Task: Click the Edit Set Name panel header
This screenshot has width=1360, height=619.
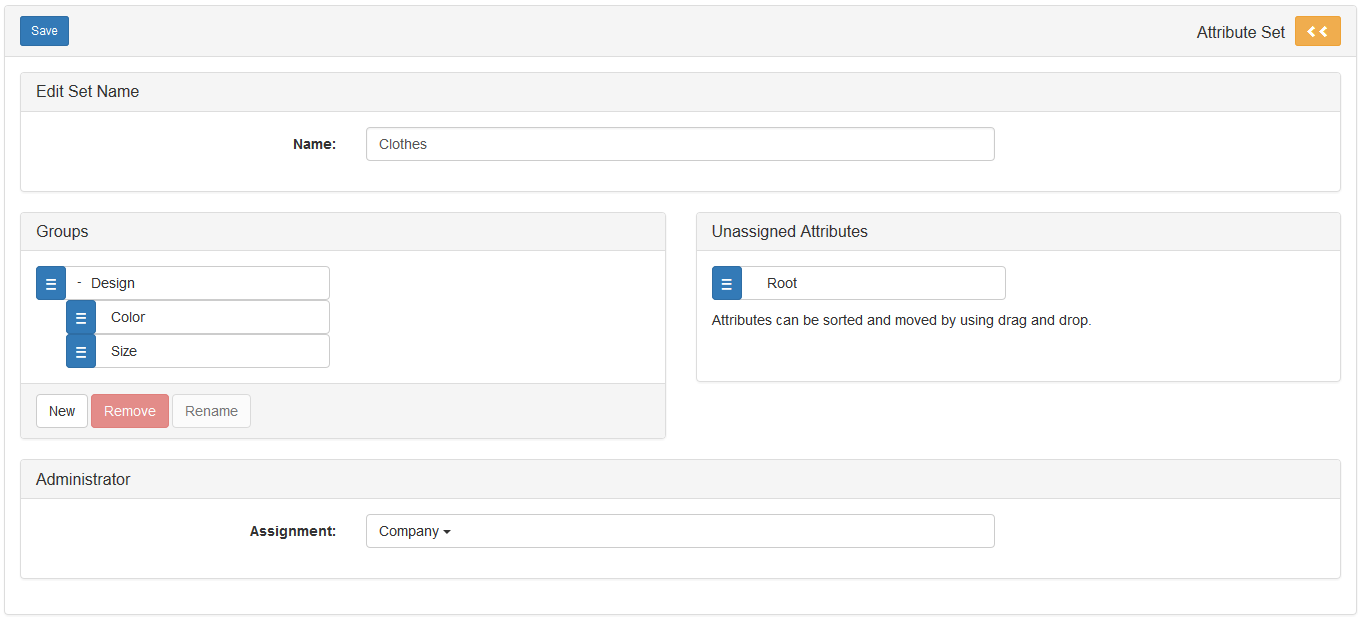Action: 88,92
